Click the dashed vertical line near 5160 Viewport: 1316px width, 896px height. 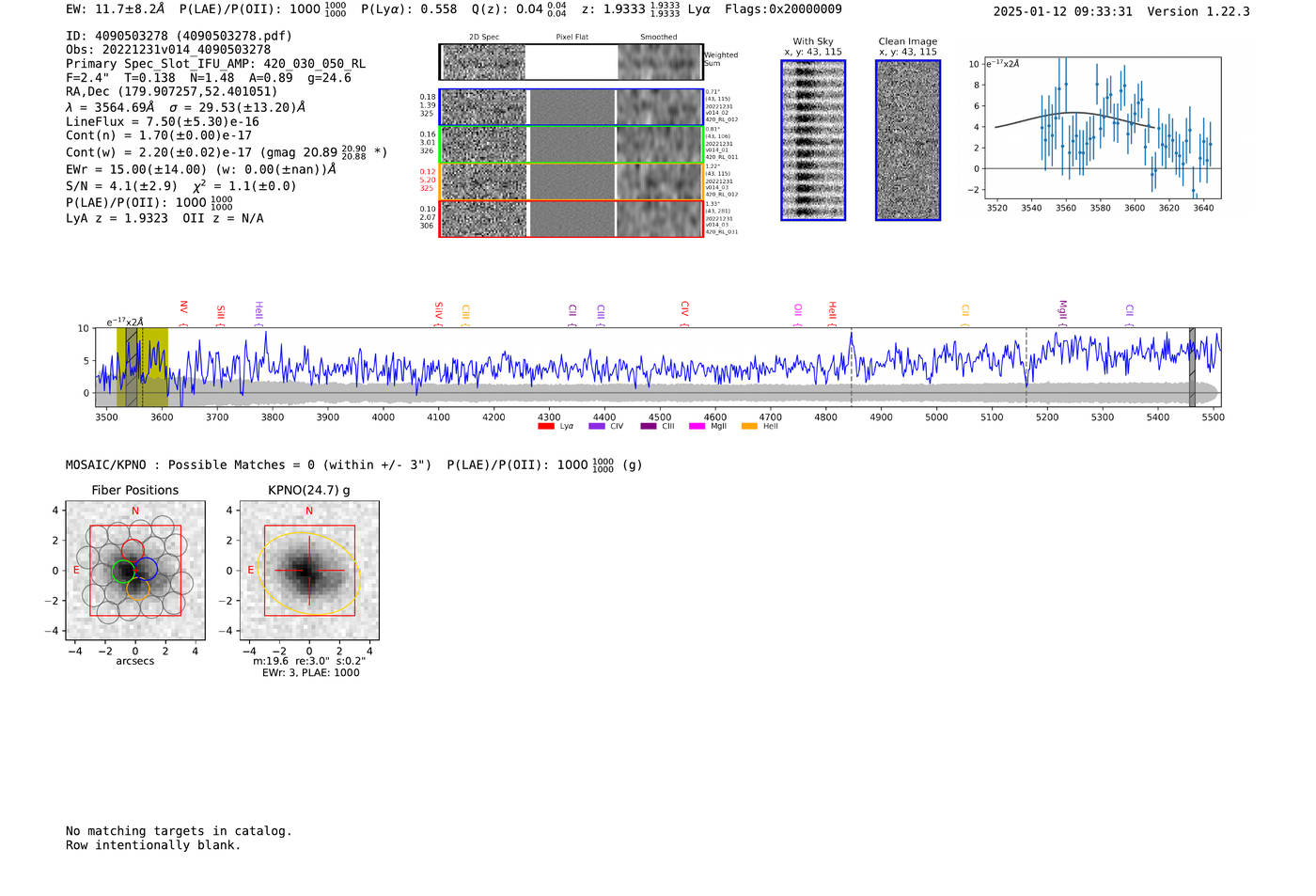coord(1026,367)
